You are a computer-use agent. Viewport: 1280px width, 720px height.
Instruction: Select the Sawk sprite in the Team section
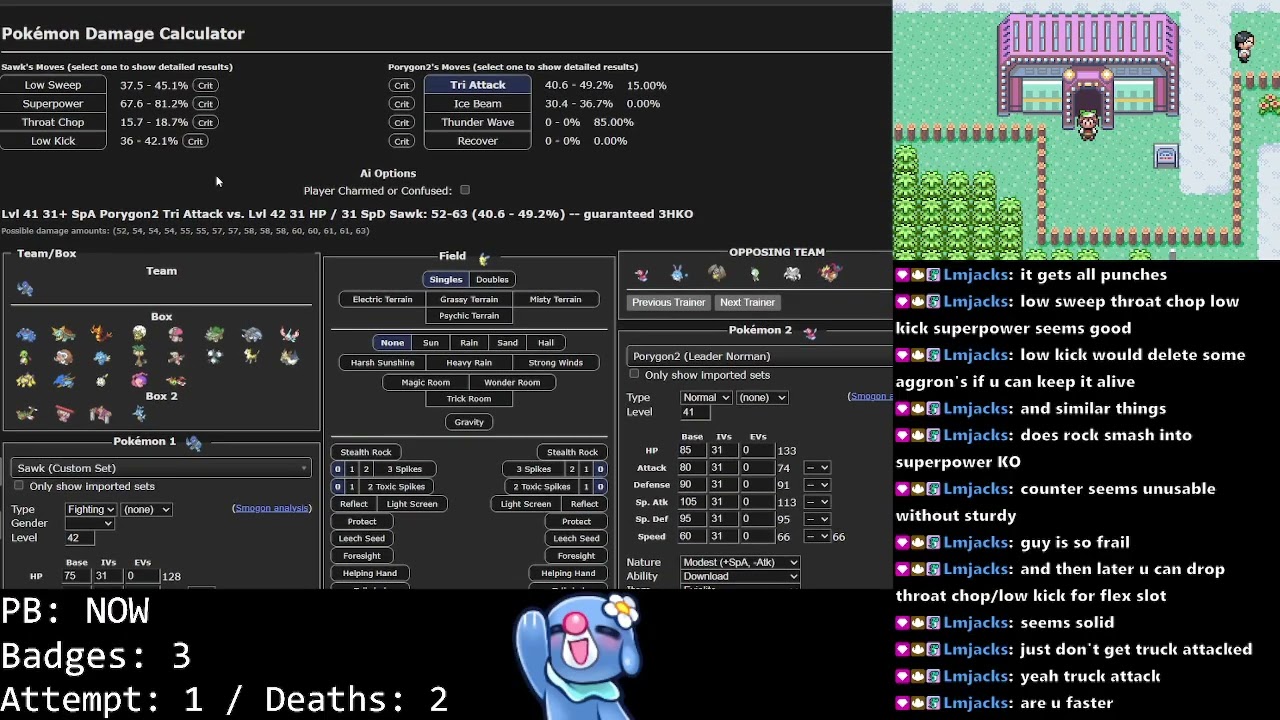coord(25,289)
